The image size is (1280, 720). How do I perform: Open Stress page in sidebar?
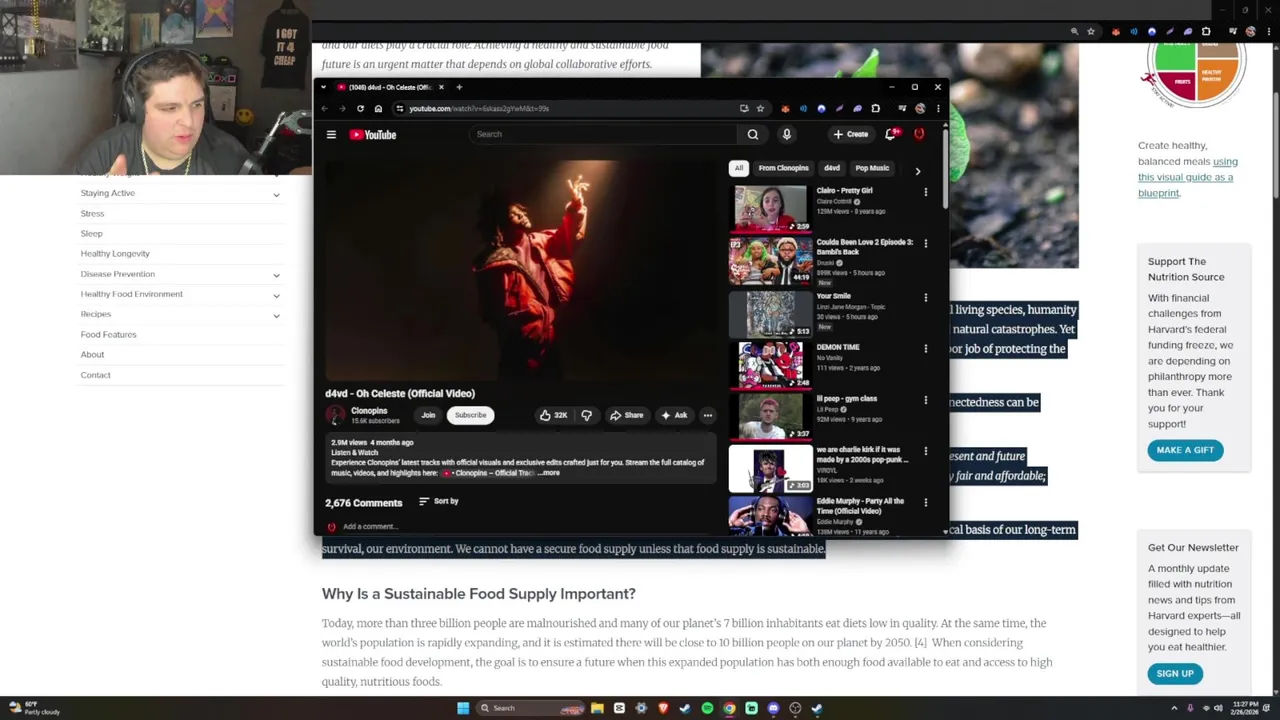tap(92, 213)
